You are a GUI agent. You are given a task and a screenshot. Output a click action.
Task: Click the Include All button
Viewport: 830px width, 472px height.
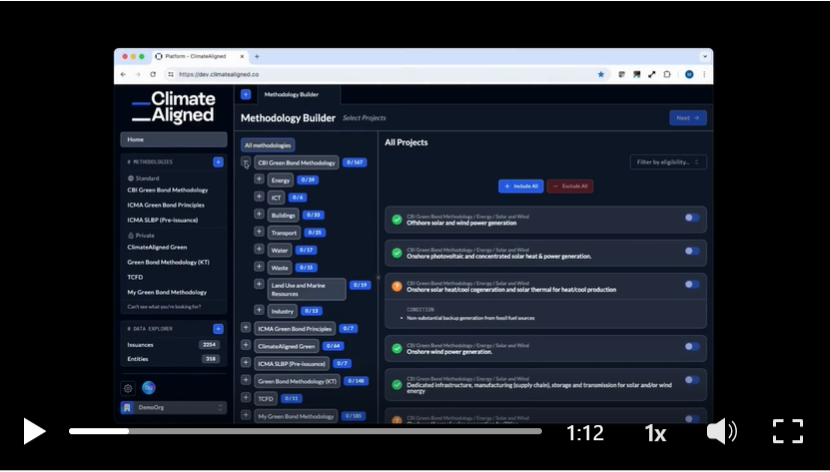[x=521, y=186]
